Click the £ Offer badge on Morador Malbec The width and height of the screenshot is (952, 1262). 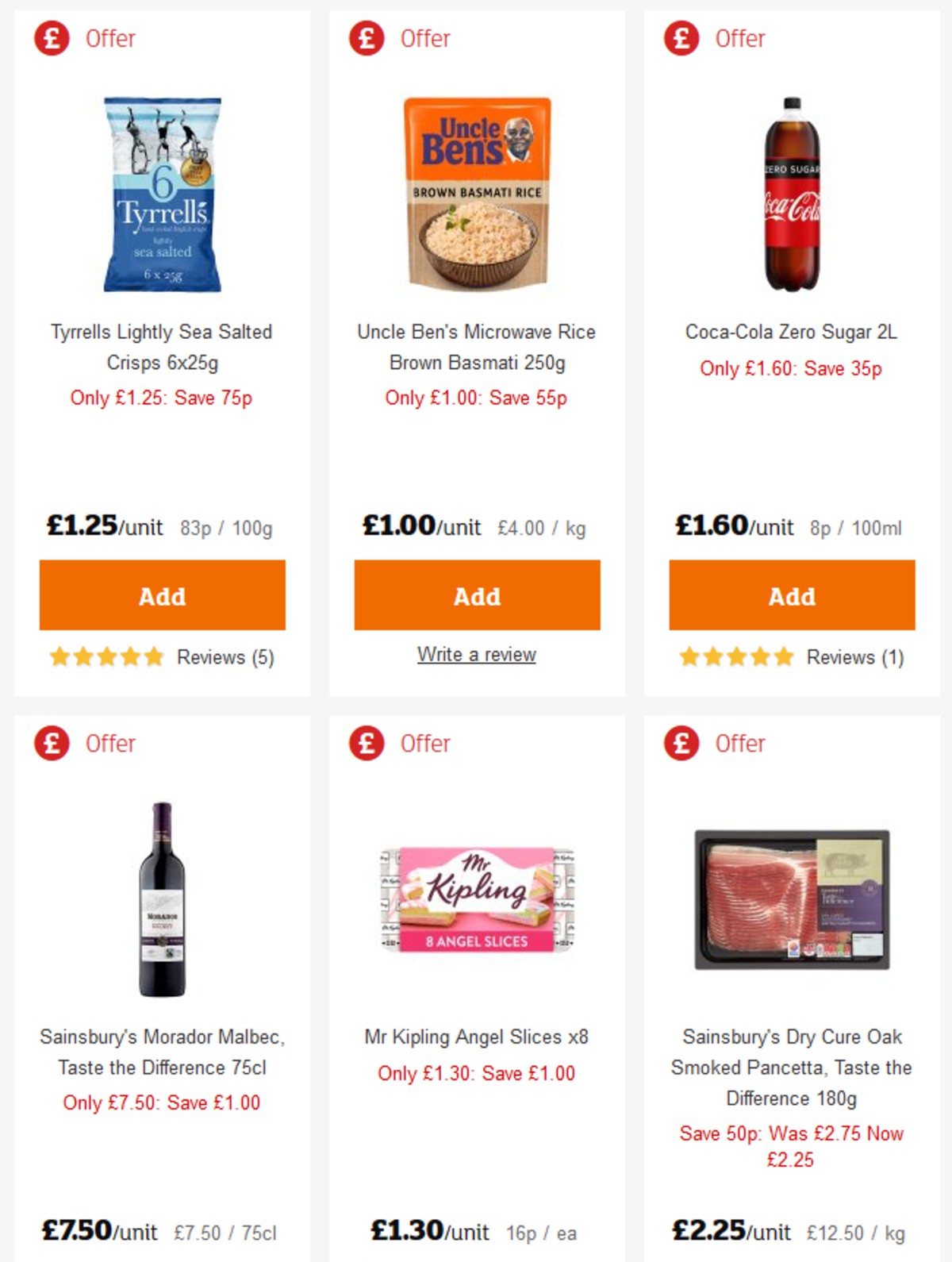point(49,744)
